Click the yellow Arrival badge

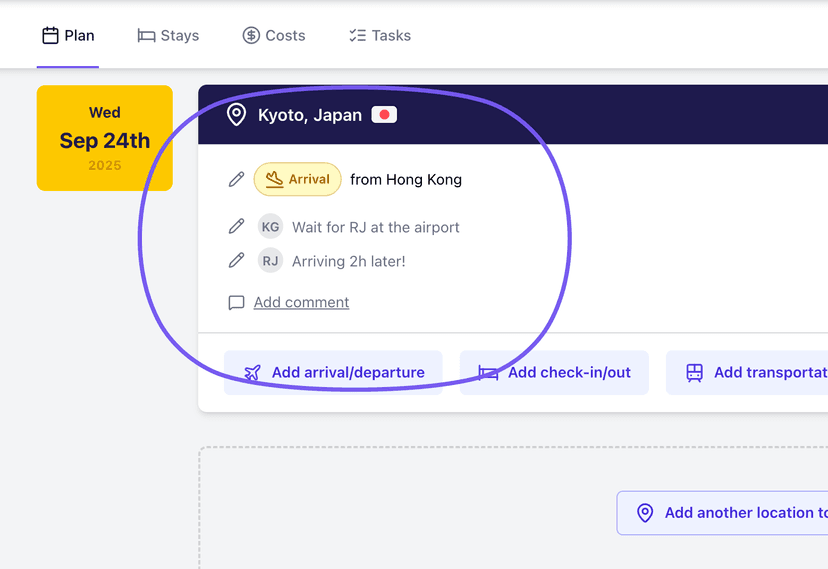pos(298,179)
